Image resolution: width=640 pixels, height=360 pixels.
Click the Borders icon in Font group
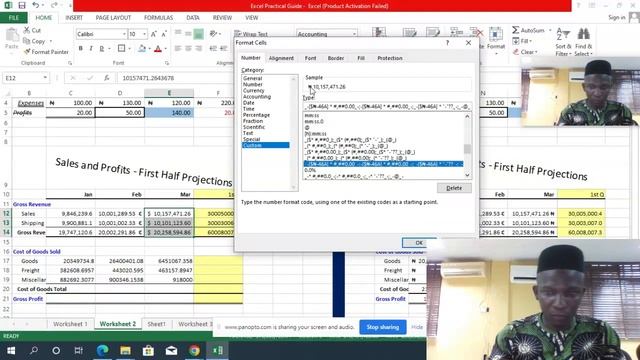(121, 49)
